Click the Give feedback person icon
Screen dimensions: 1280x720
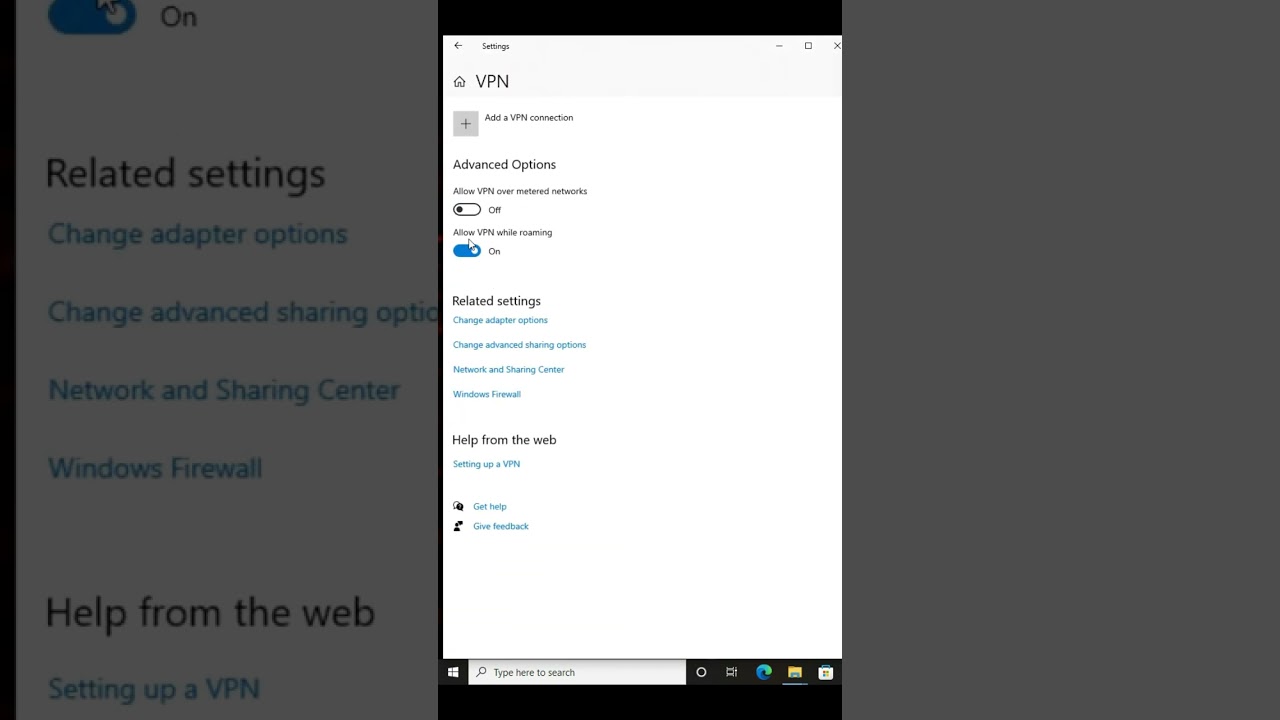click(458, 526)
